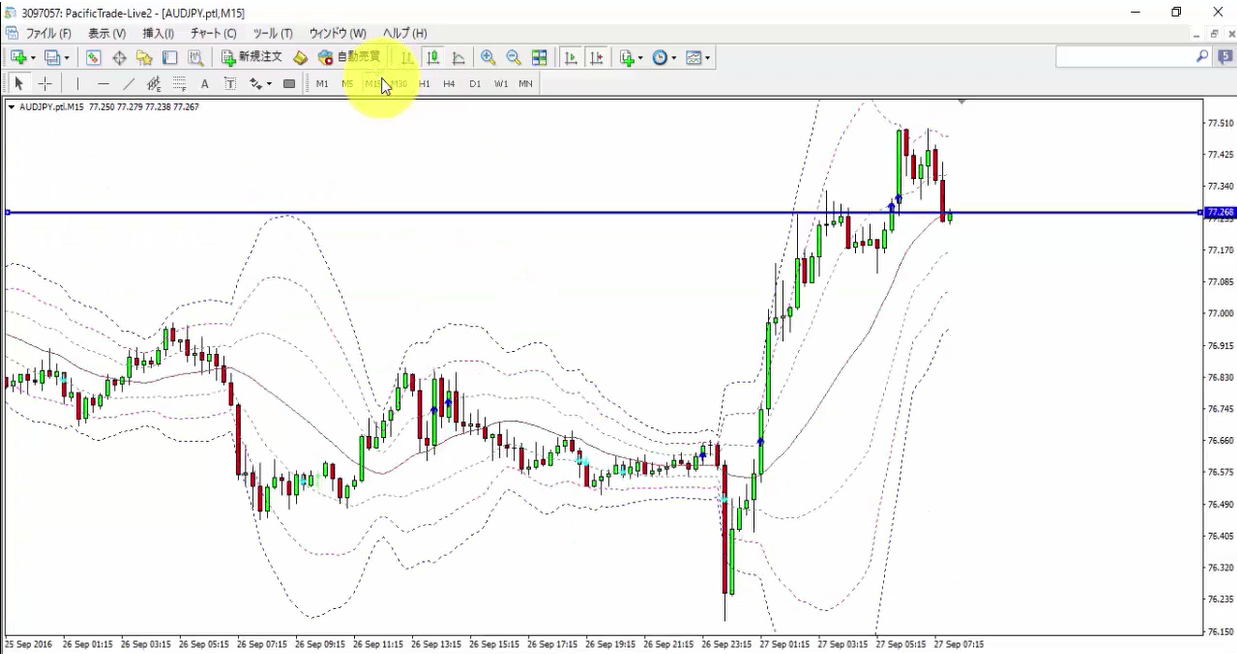Switch chart to candlestick style

[433, 58]
